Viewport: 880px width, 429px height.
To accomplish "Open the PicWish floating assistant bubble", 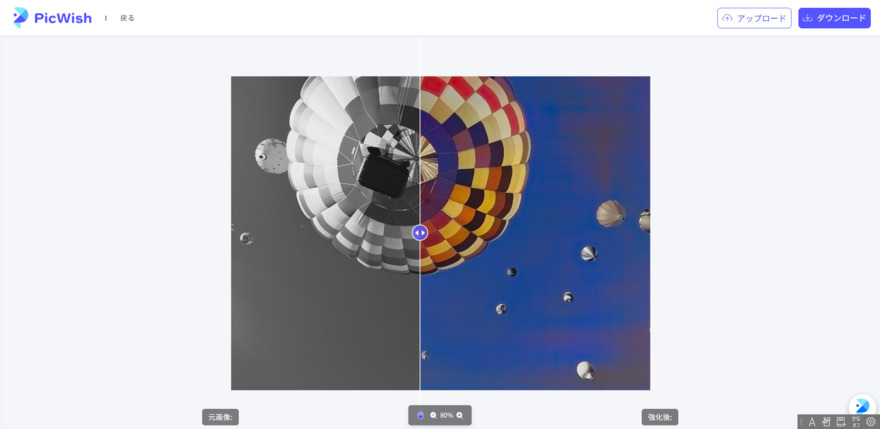I will point(862,406).
